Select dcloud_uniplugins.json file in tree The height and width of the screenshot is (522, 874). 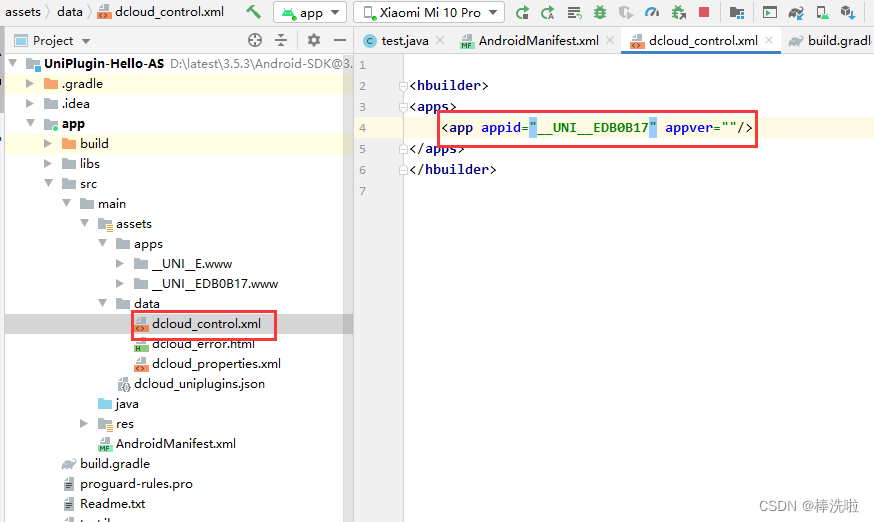(199, 384)
